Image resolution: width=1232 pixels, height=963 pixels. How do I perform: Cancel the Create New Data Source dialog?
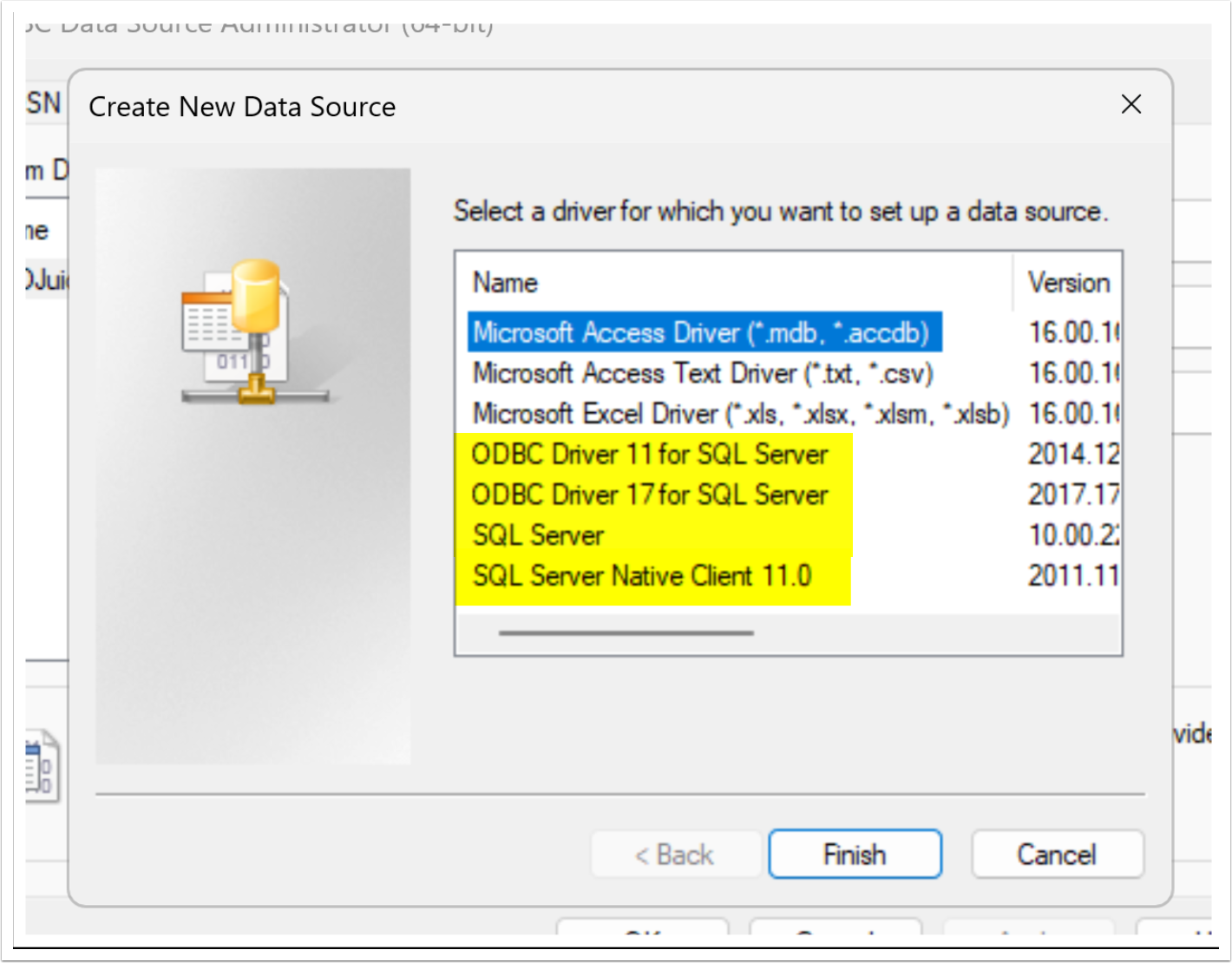[1057, 855]
